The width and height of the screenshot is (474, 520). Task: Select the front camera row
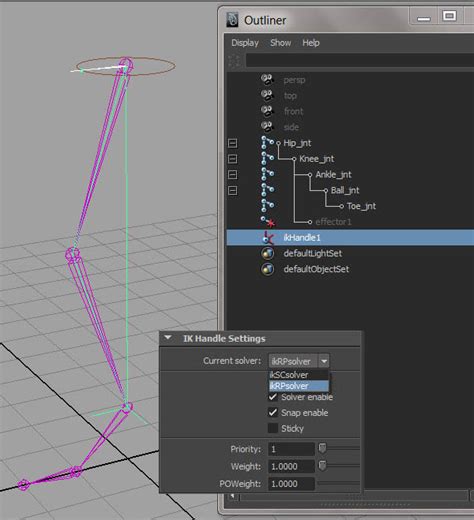[294, 111]
